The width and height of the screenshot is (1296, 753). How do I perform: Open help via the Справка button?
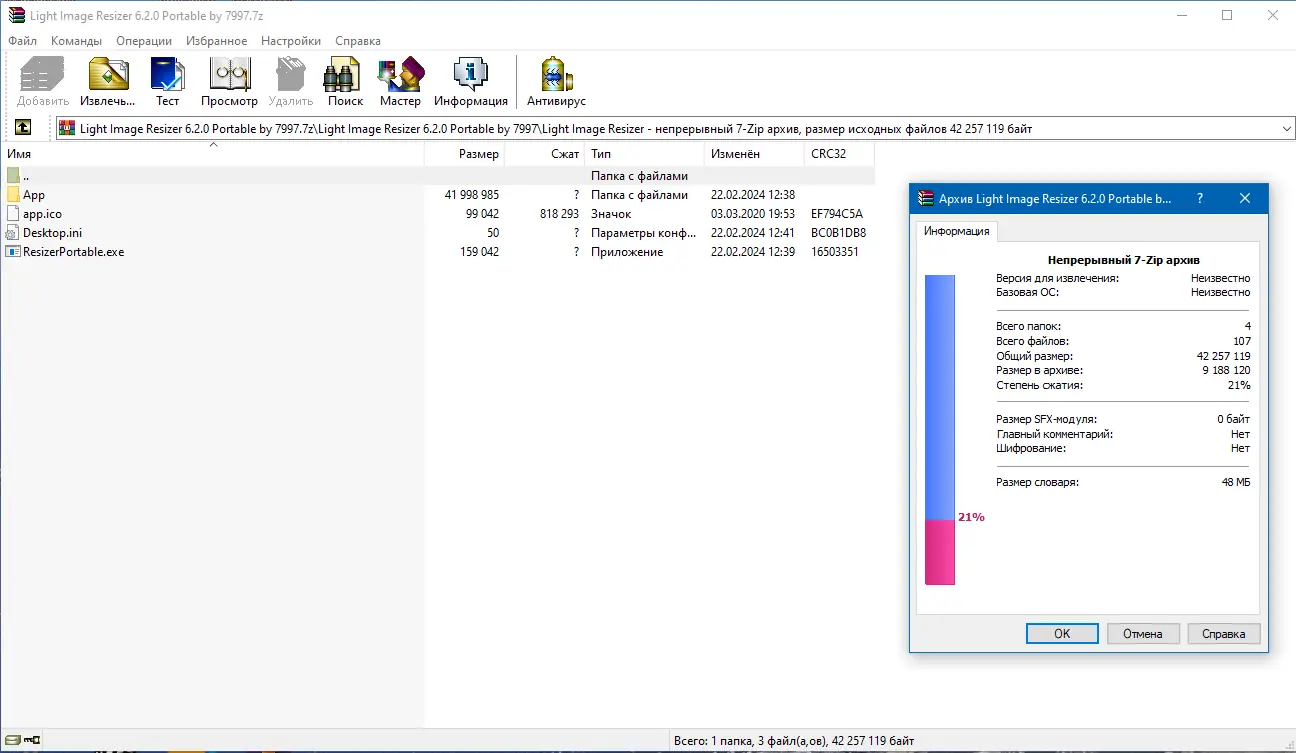pos(1224,633)
